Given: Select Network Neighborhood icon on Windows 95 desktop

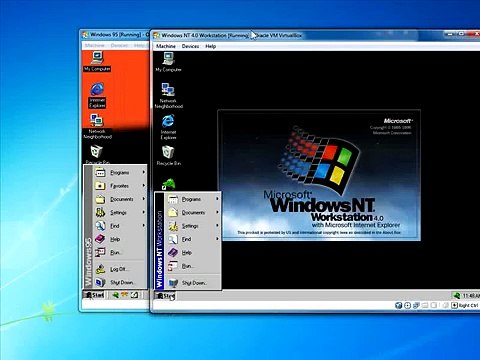Looking at the screenshot, I should point(97,126).
